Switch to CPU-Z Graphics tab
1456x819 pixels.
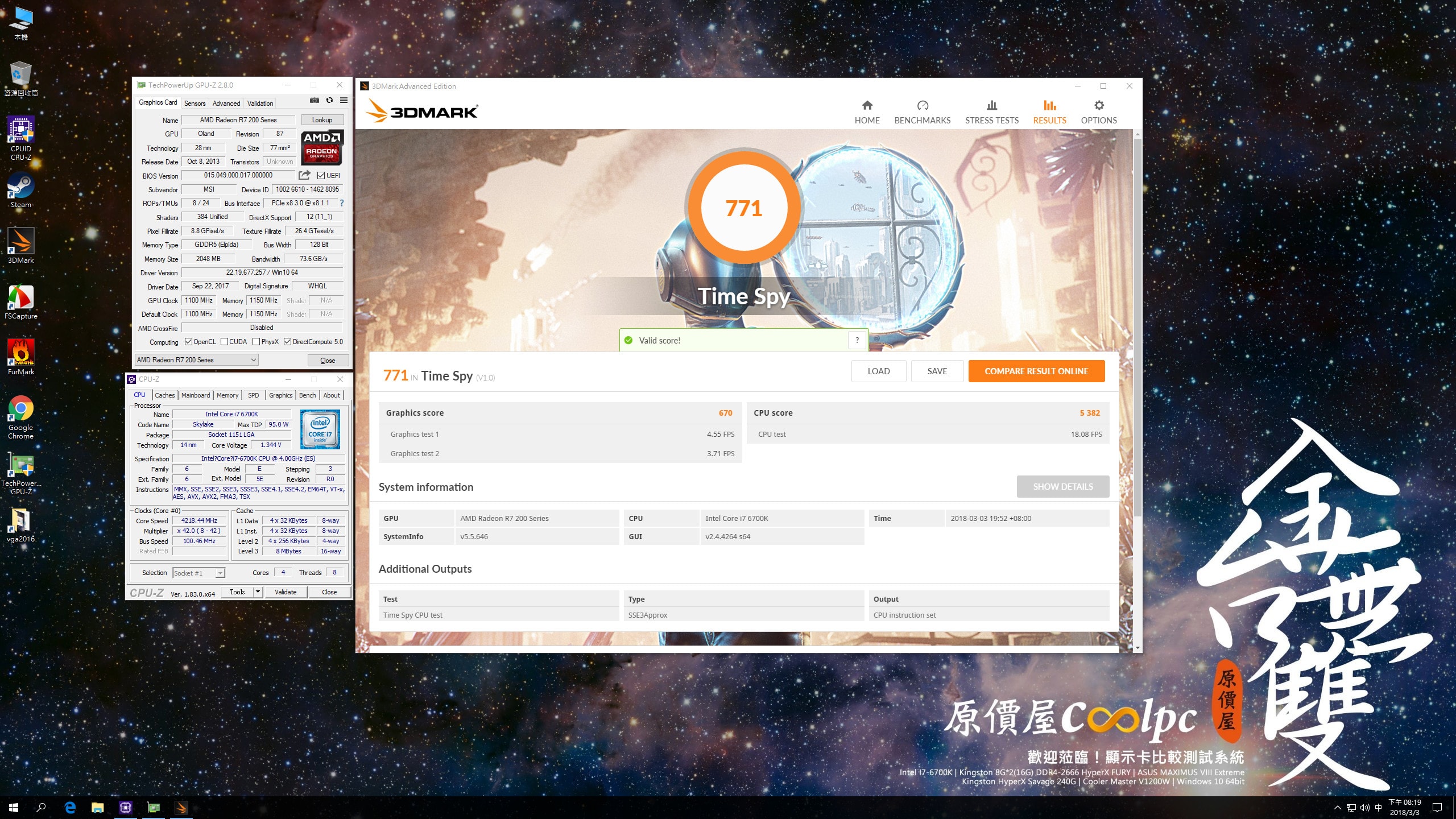click(x=281, y=395)
